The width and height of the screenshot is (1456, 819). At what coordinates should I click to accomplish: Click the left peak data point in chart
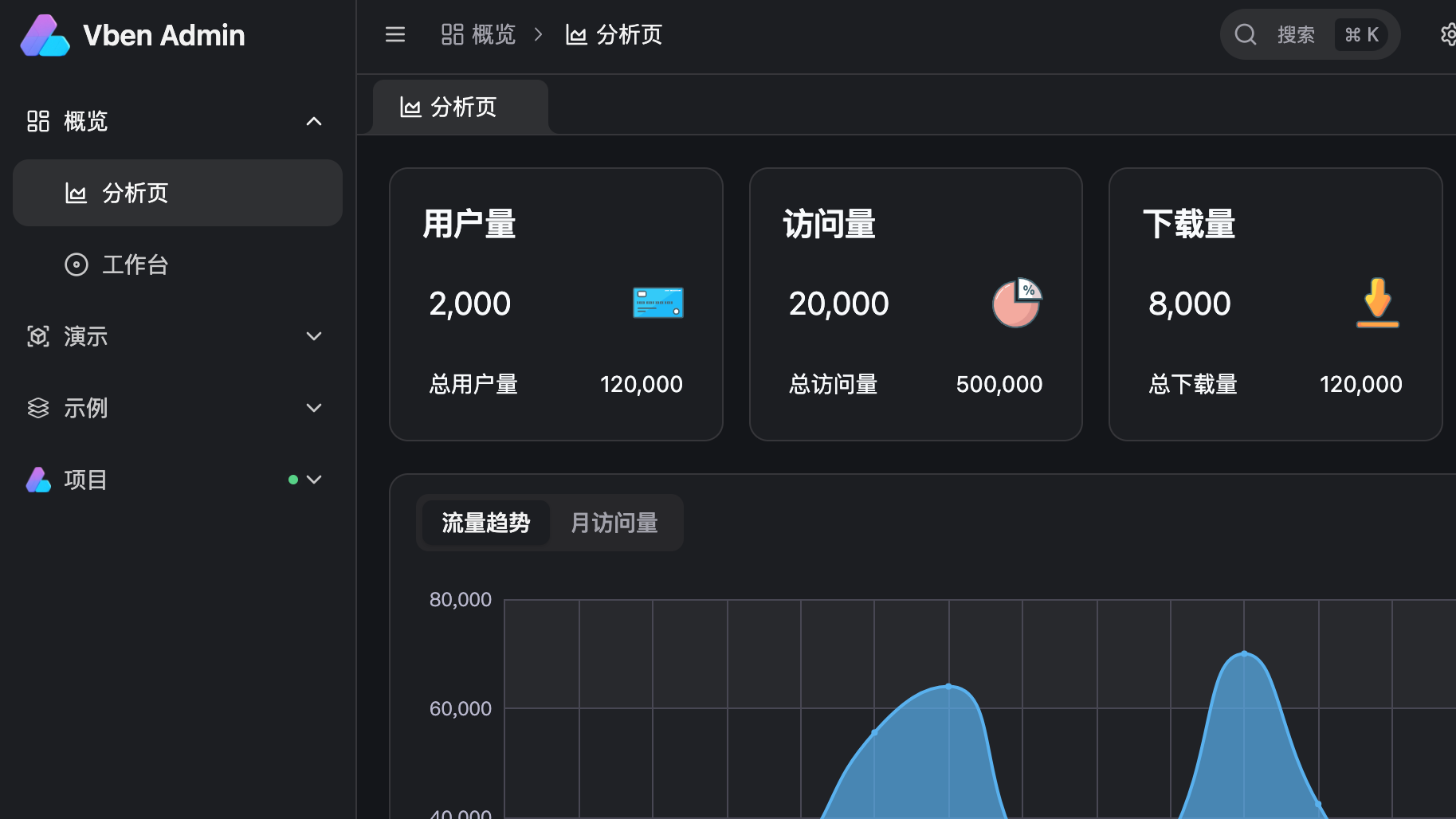point(948,686)
